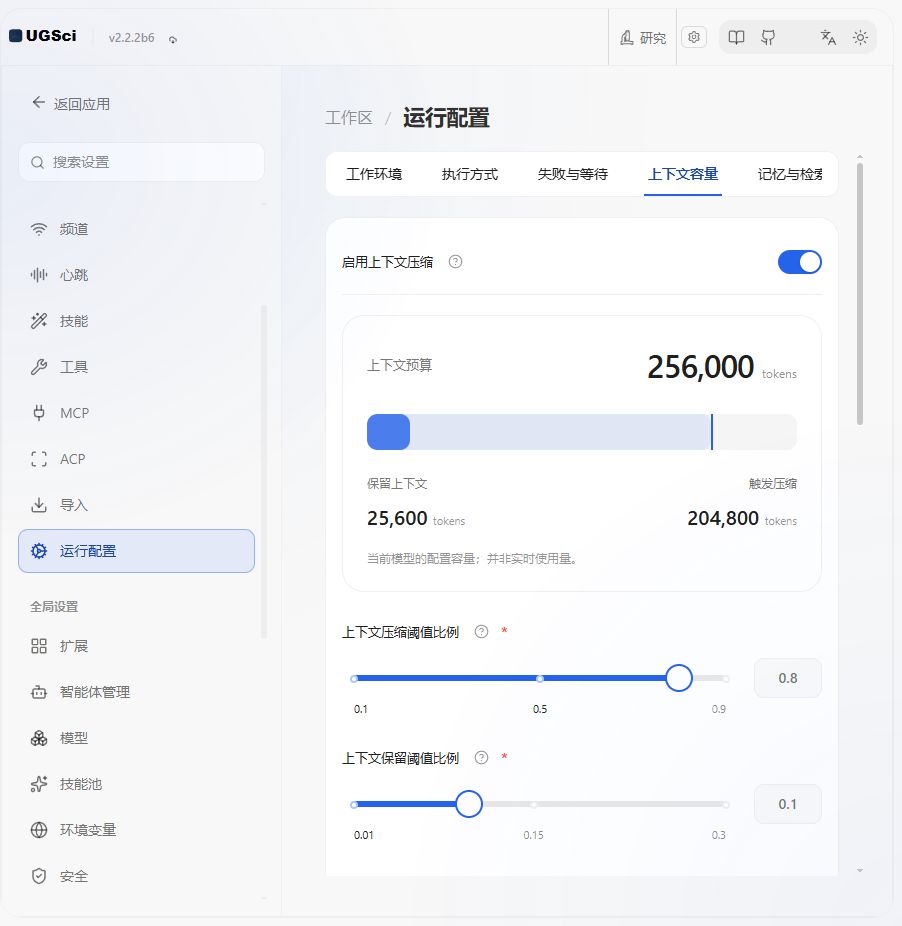Click the UGSci logo
This screenshot has width=902, height=926.
click(x=43, y=36)
